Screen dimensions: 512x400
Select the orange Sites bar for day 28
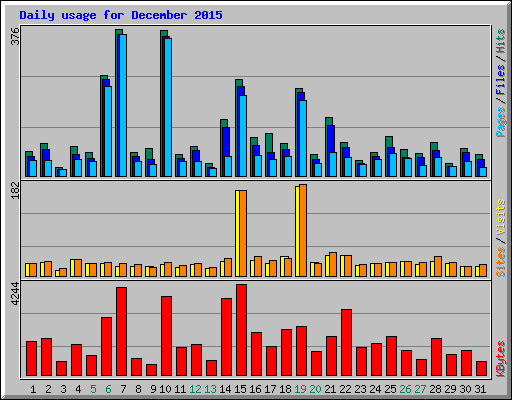(438, 266)
